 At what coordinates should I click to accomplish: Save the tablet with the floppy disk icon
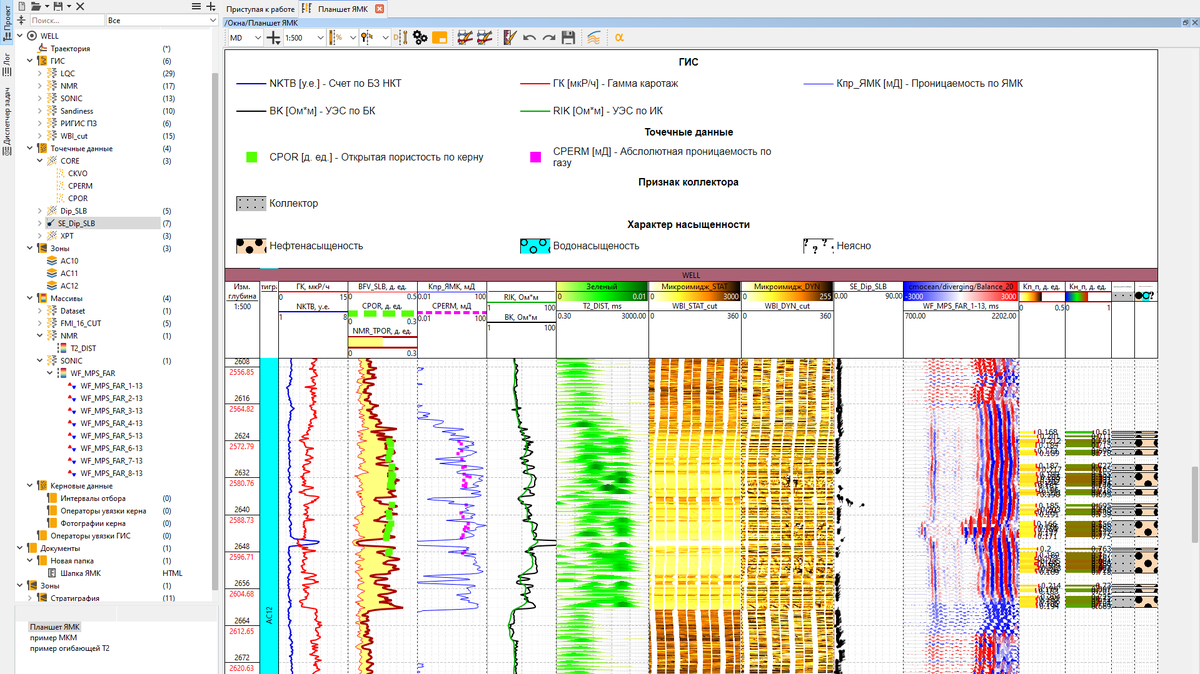(568, 38)
